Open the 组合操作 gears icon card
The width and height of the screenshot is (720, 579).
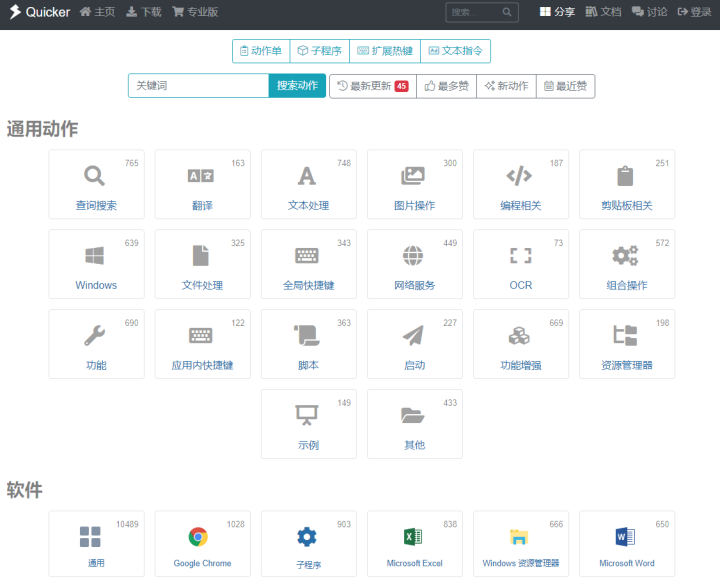tap(627, 264)
